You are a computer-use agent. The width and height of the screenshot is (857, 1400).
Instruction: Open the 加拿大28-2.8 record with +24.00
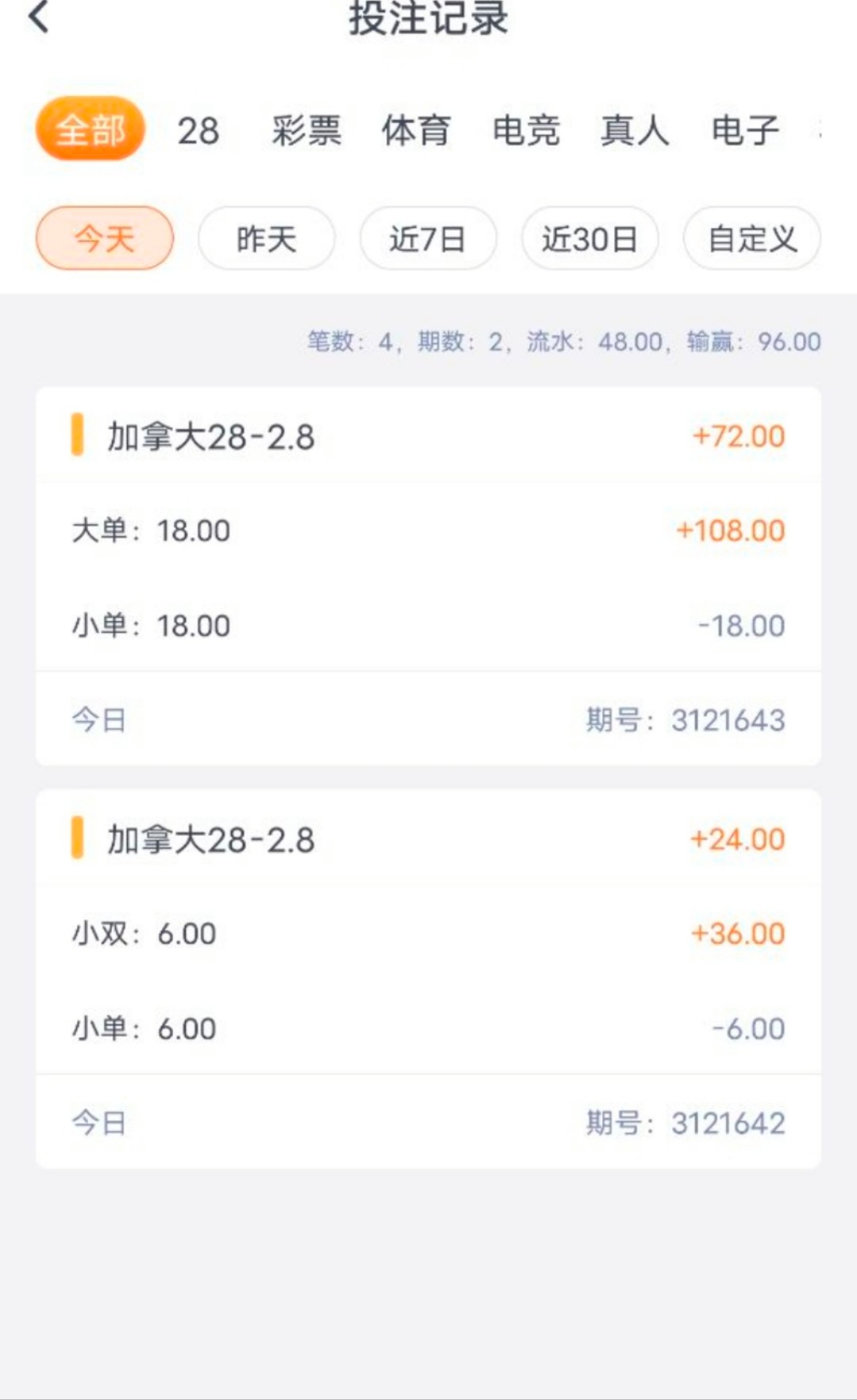(428, 839)
